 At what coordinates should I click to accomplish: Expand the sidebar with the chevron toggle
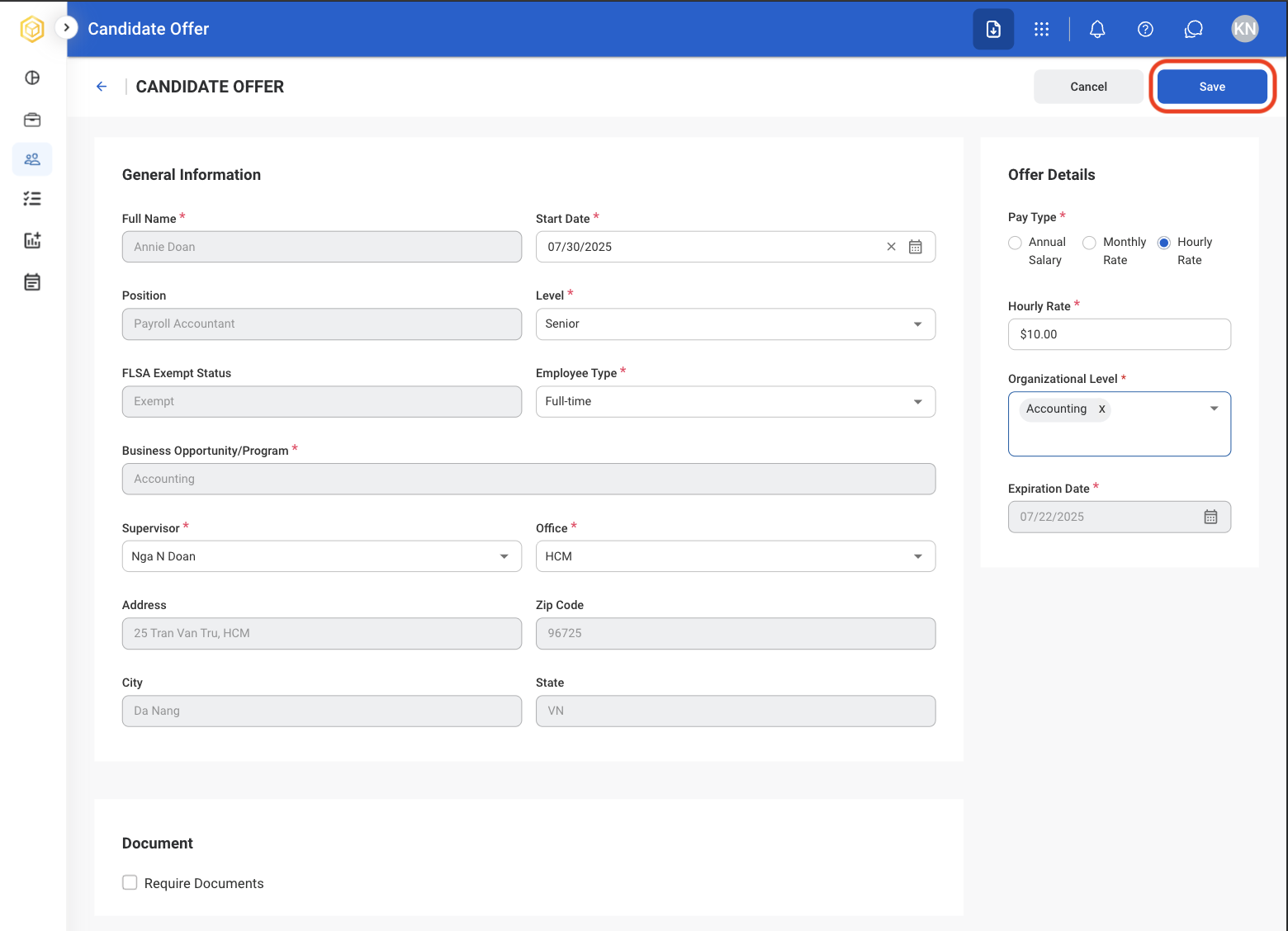[66, 27]
